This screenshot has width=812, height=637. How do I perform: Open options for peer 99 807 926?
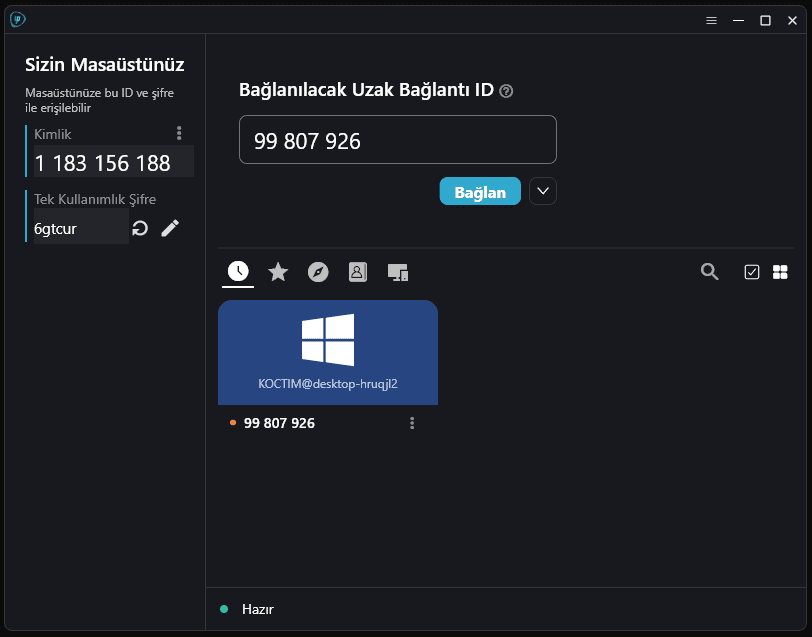[x=412, y=423]
